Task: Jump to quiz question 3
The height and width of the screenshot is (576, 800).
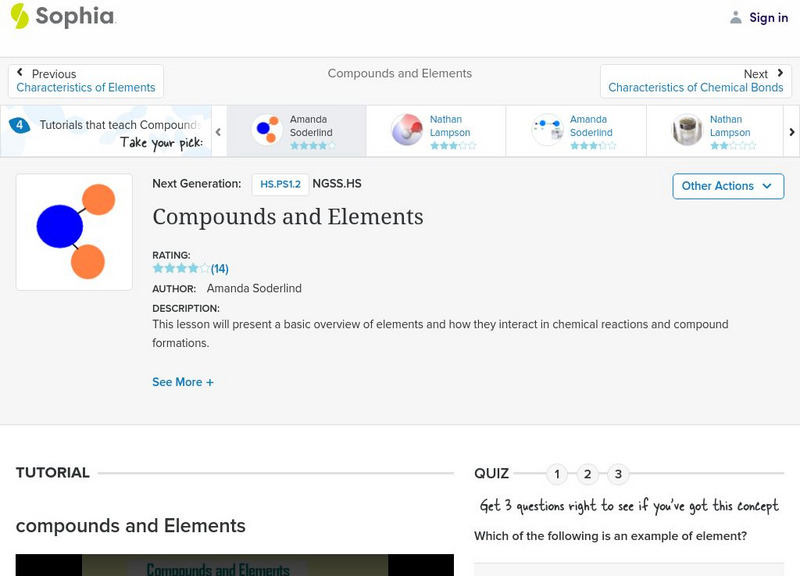Action: pos(618,474)
